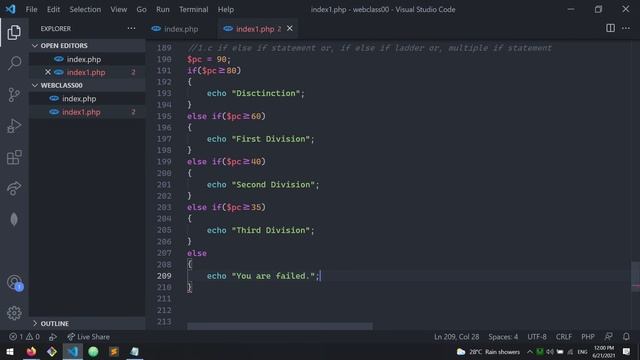640x360 pixels.
Task: Expand the Outline section
Action: [x=87, y=323]
